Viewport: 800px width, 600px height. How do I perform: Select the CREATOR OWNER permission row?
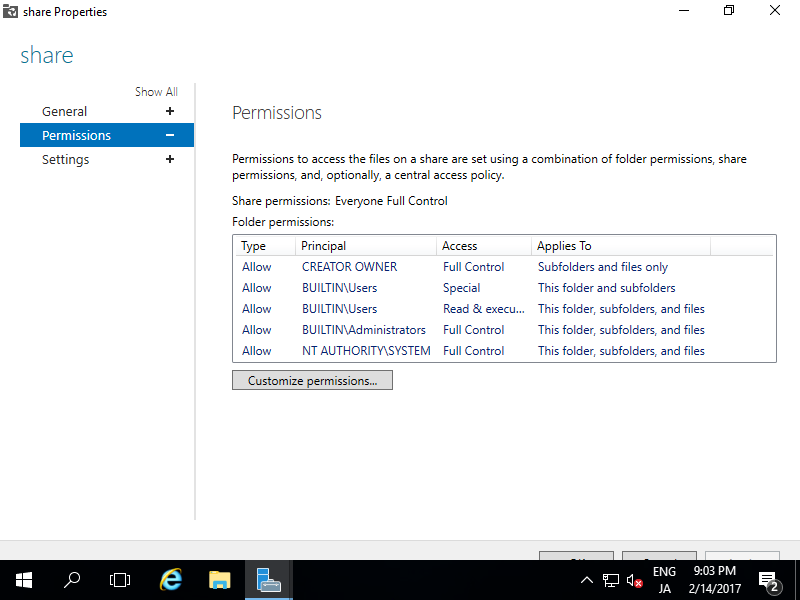(x=504, y=267)
